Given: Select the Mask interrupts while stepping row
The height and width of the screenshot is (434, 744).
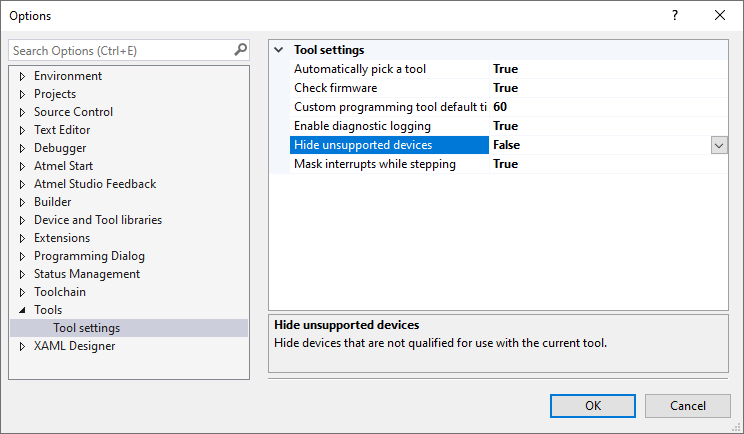Looking at the screenshot, I should pos(374,164).
